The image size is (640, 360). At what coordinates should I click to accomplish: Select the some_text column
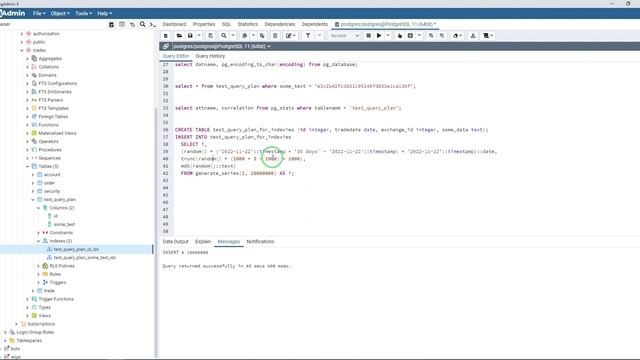click(64, 224)
